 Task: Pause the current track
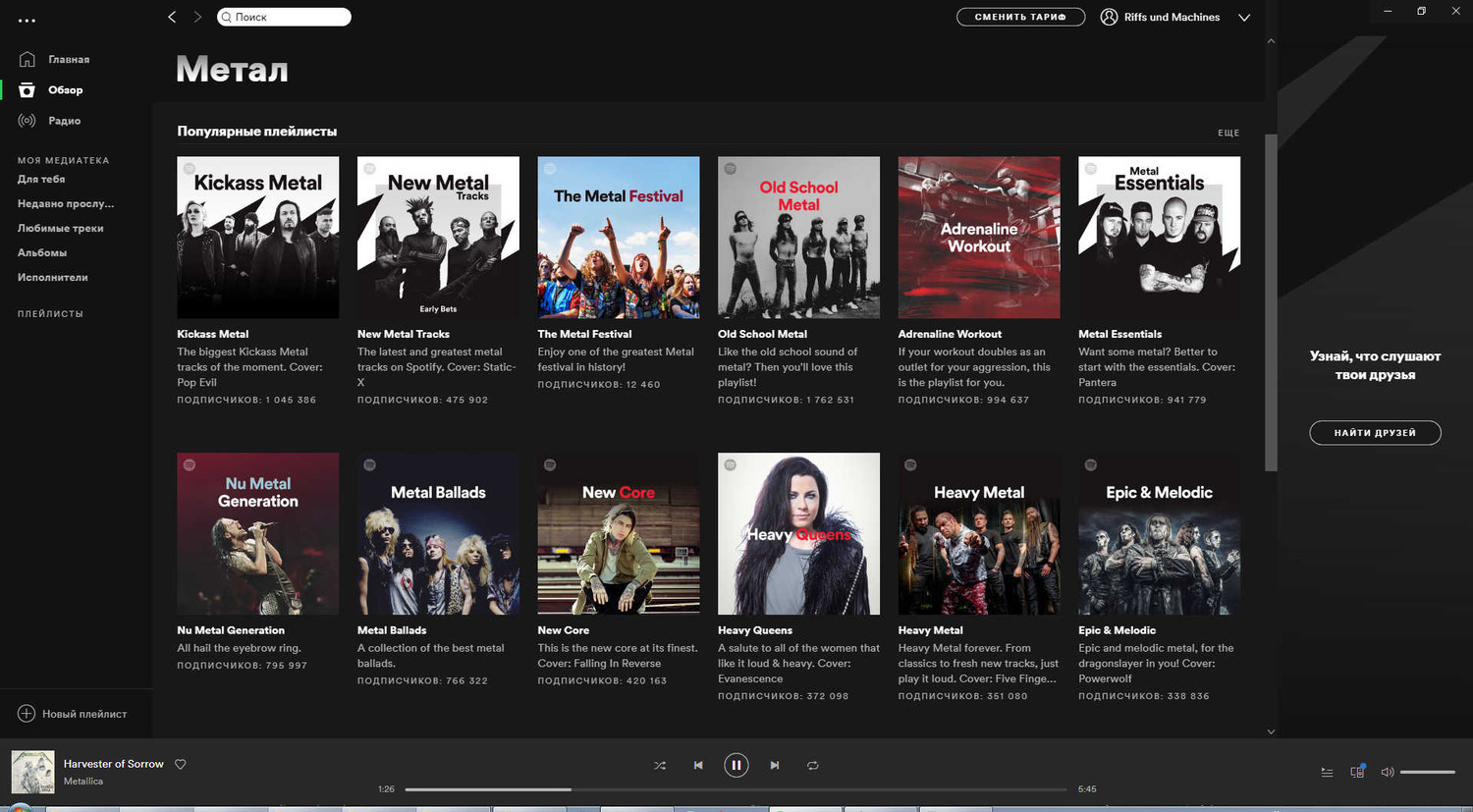coord(736,765)
